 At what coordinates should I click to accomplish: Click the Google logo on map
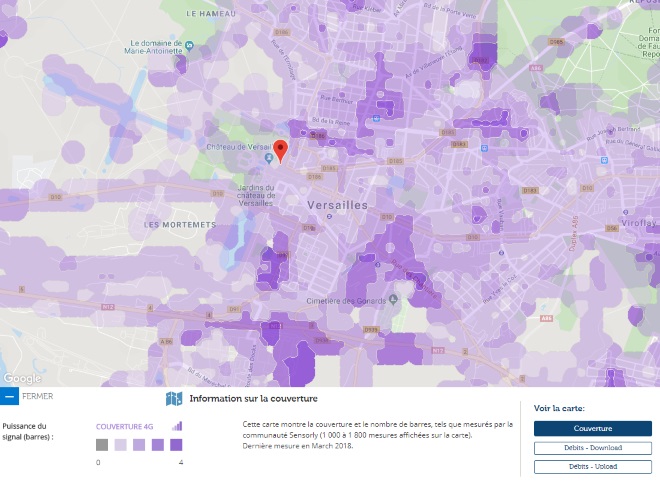click(22, 378)
